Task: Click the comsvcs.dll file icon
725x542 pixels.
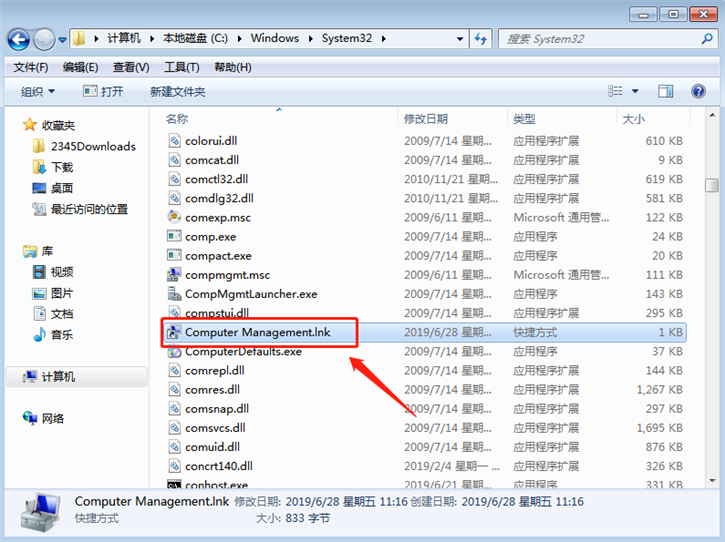Action: pos(174,428)
